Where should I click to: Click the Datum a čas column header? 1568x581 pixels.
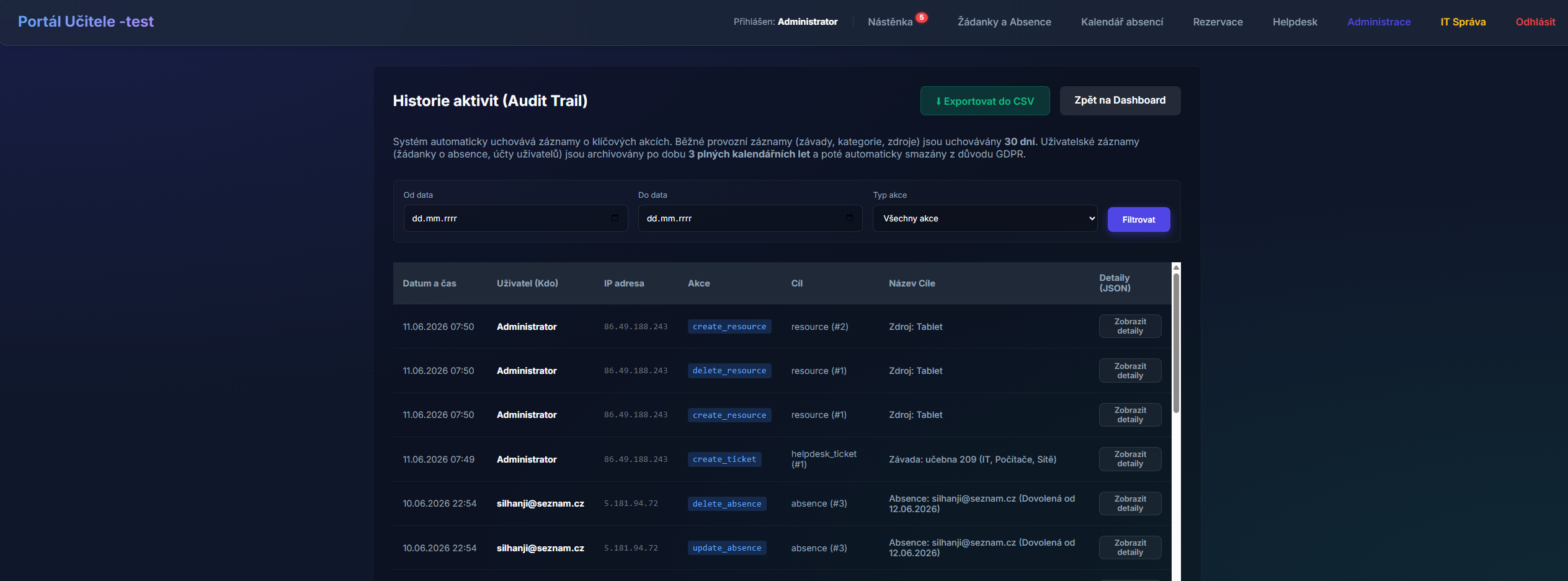tap(429, 283)
